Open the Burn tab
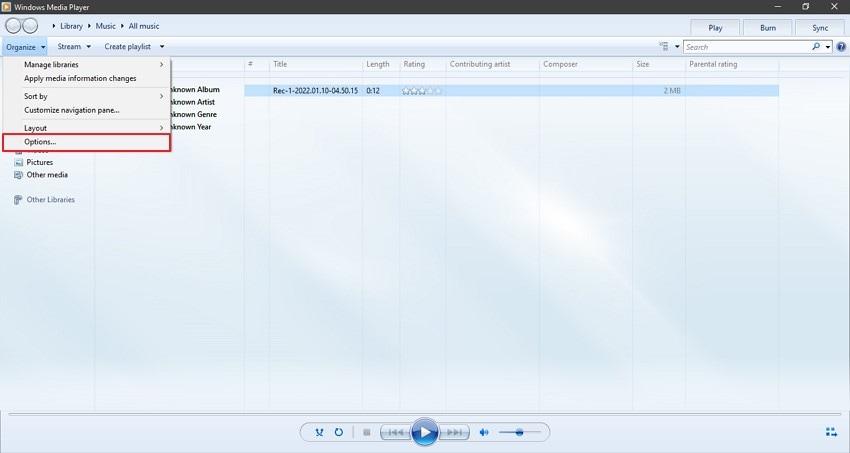Screen dimensions: 850x453 (x=768, y=28)
